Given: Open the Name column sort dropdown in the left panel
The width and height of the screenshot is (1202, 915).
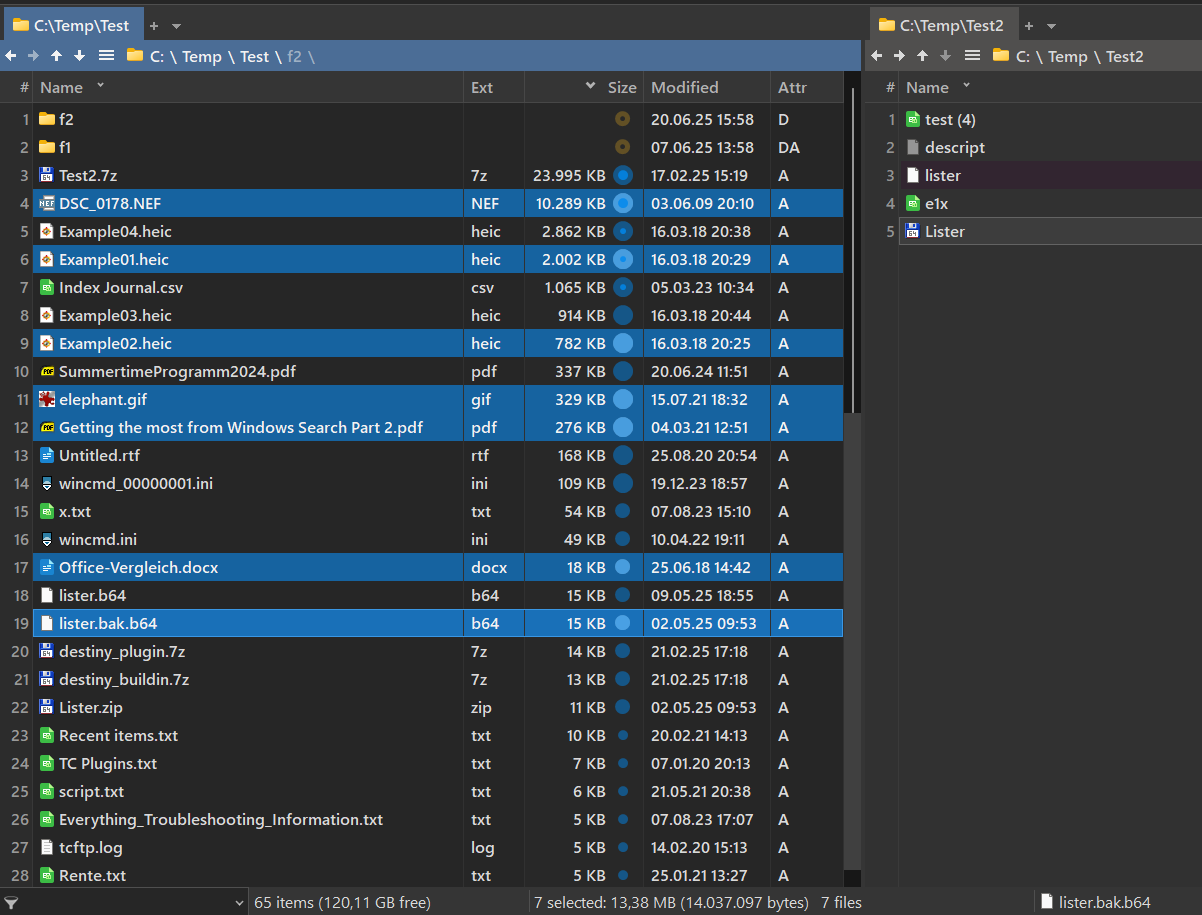Looking at the screenshot, I should [x=98, y=87].
